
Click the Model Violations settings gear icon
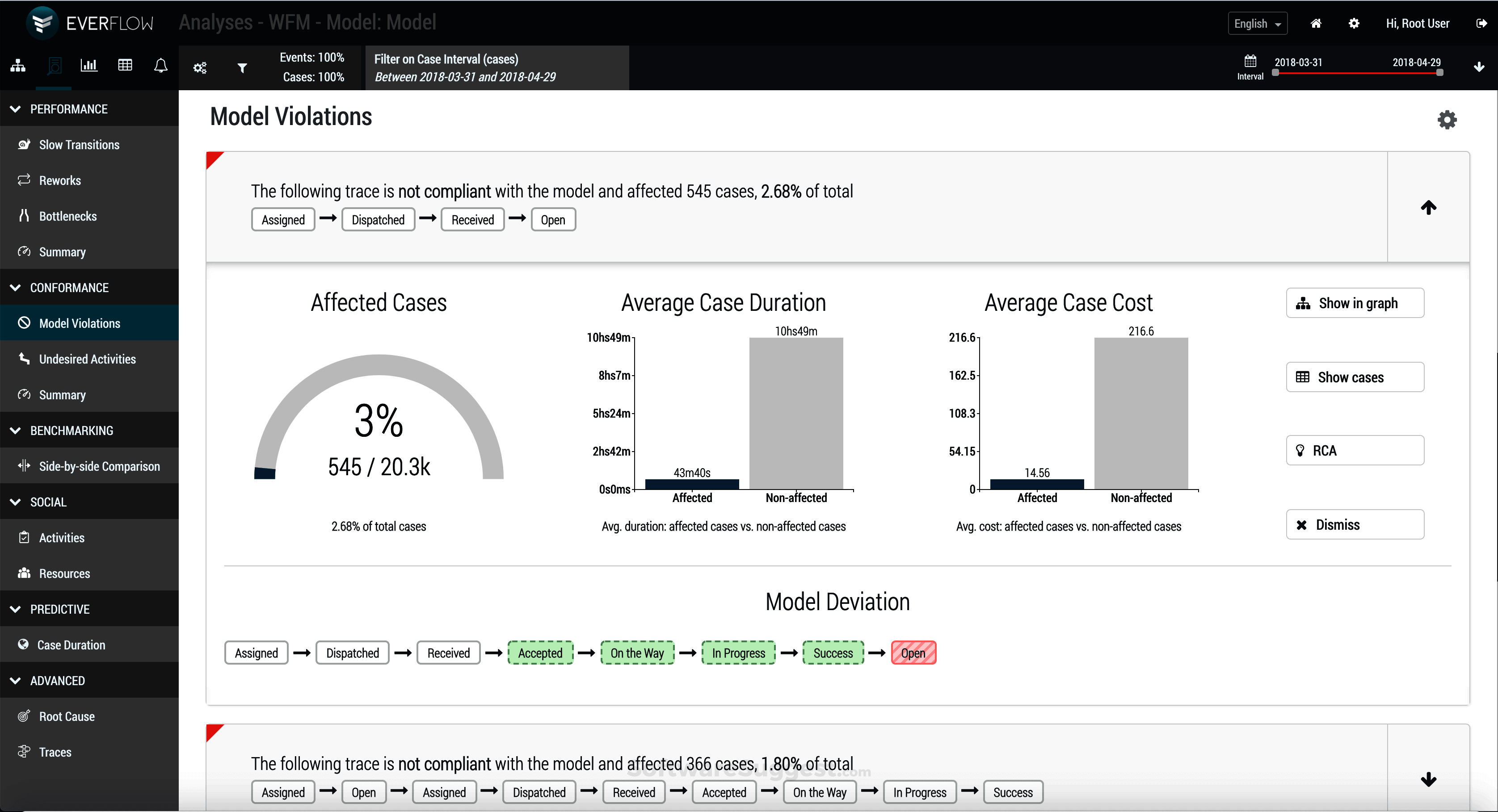pos(1447,119)
